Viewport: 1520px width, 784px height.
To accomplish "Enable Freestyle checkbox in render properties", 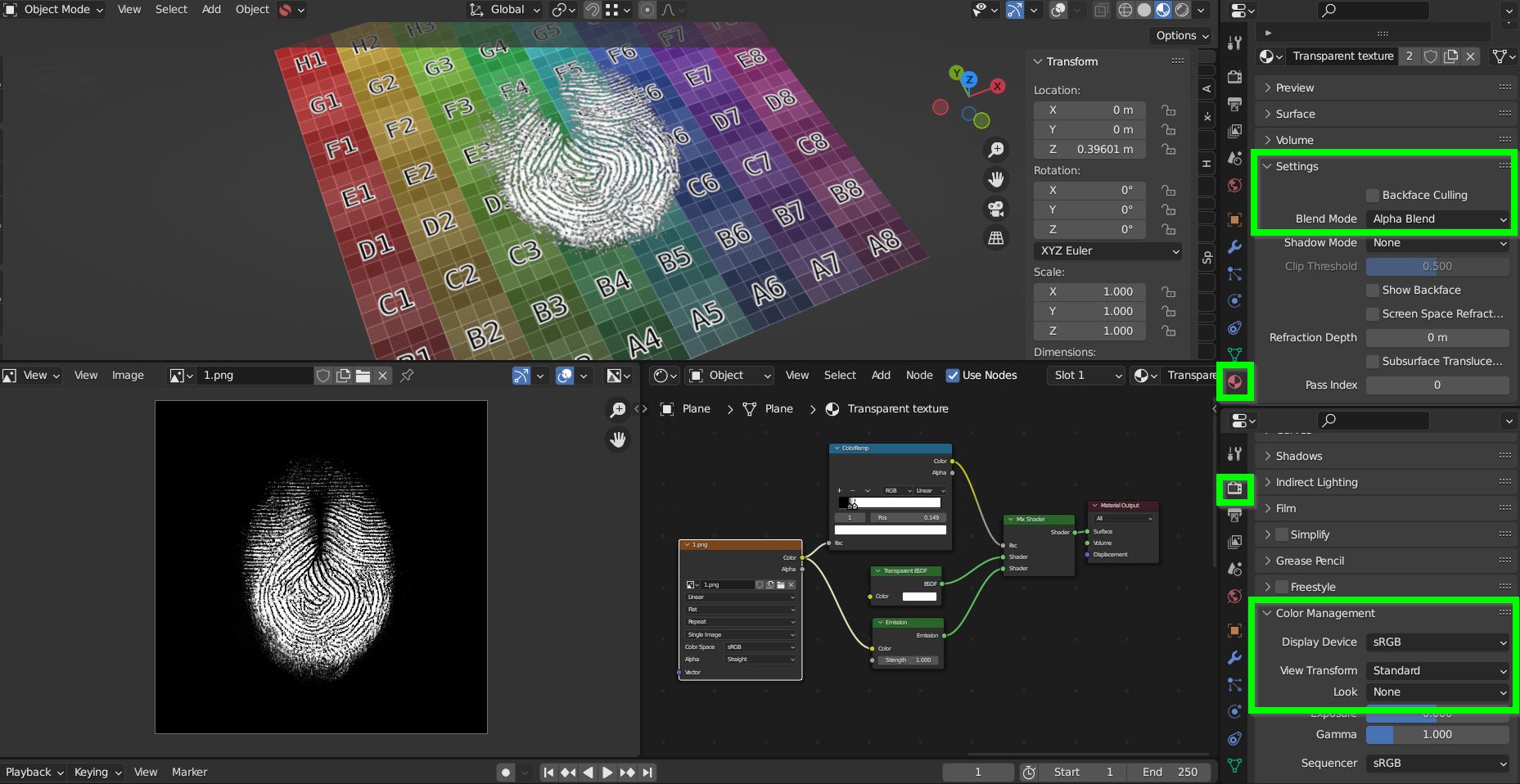I will (1282, 587).
